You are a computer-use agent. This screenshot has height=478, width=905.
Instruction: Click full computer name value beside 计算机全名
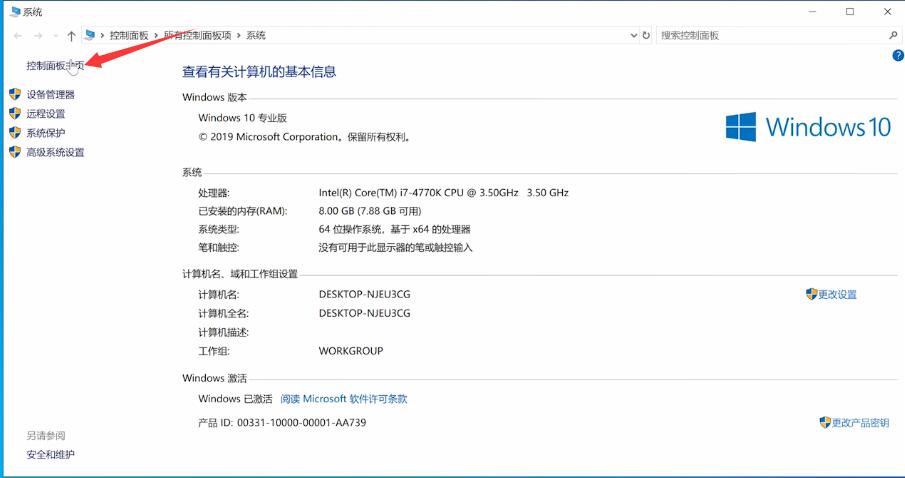(x=364, y=313)
